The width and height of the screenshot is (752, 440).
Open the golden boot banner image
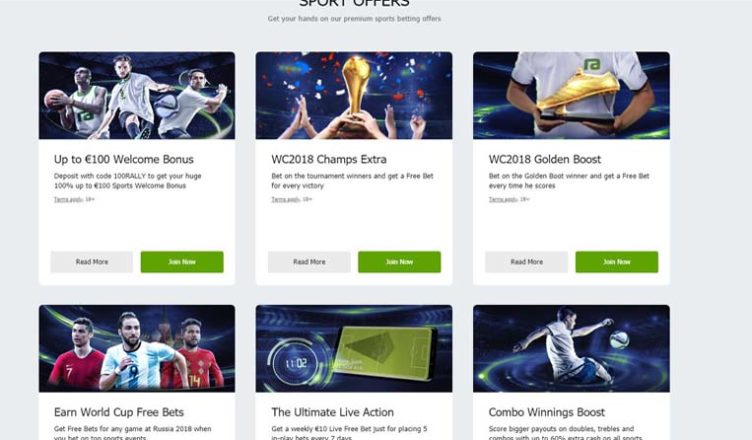[x=571, y=95]
